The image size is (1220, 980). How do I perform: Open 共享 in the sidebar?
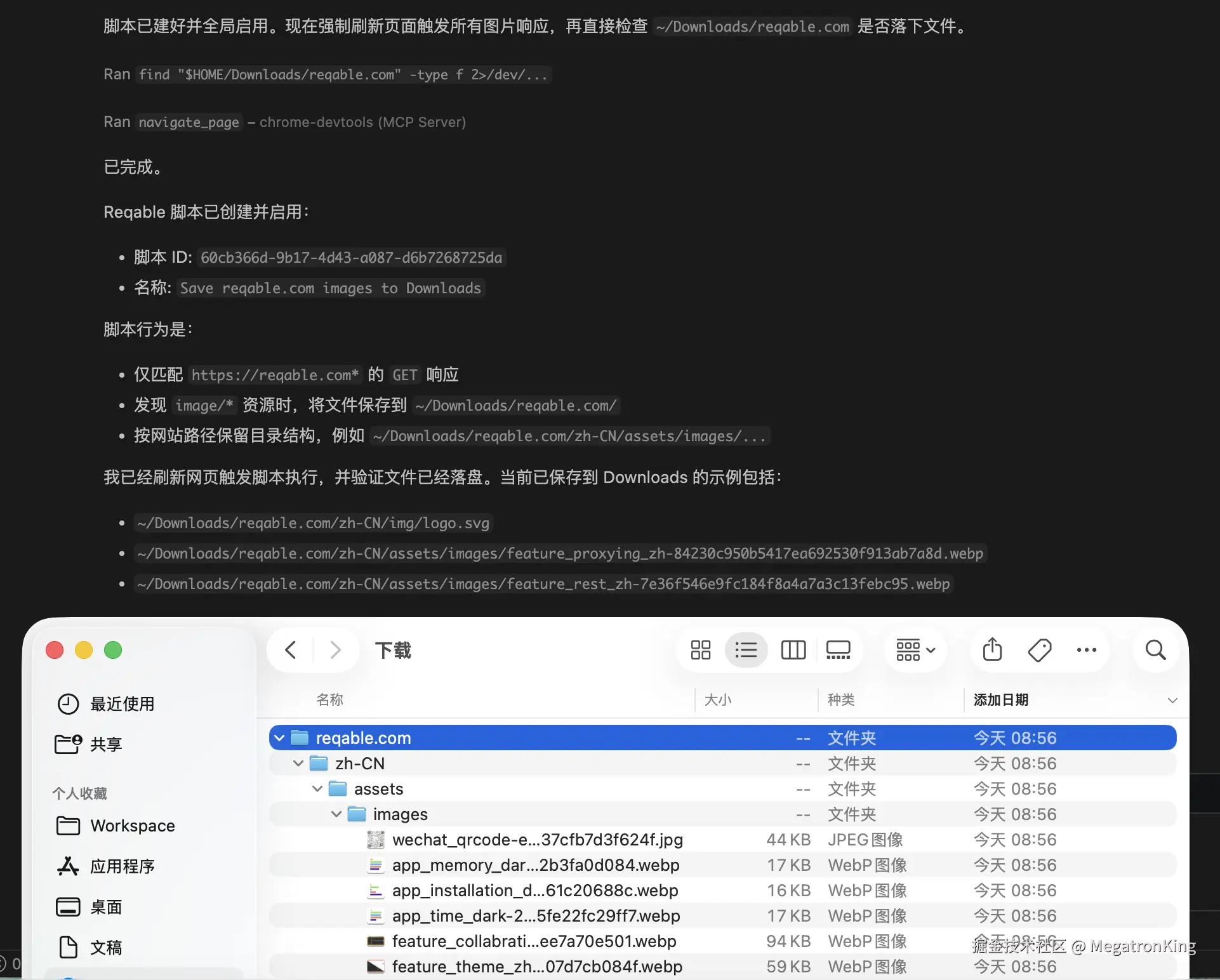(x=88, y=744)
